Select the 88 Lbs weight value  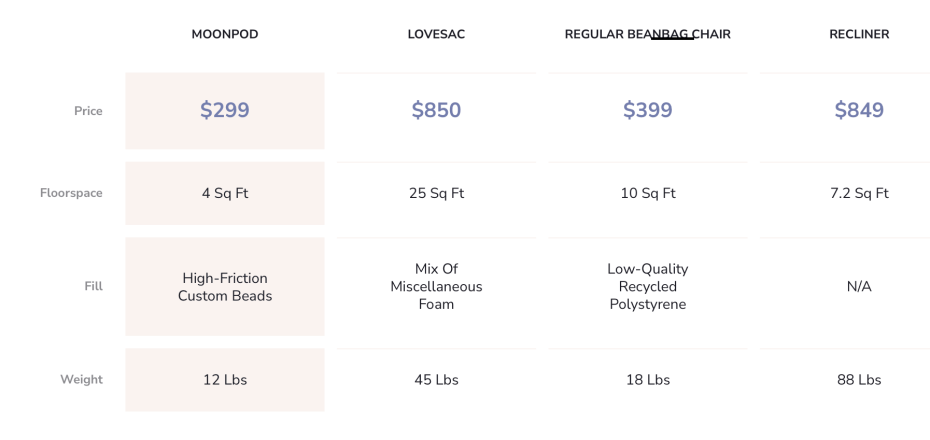[859, 380]
